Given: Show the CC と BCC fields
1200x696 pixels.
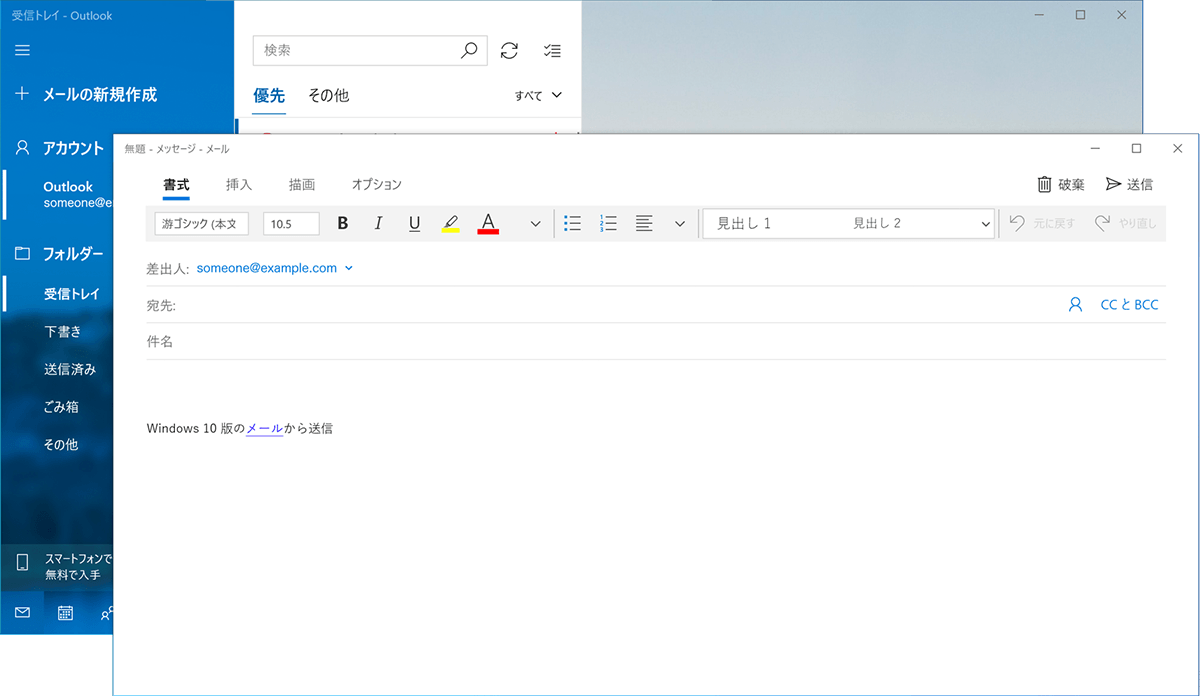Looking at the screenshot, I should (x=1129, y=305).
